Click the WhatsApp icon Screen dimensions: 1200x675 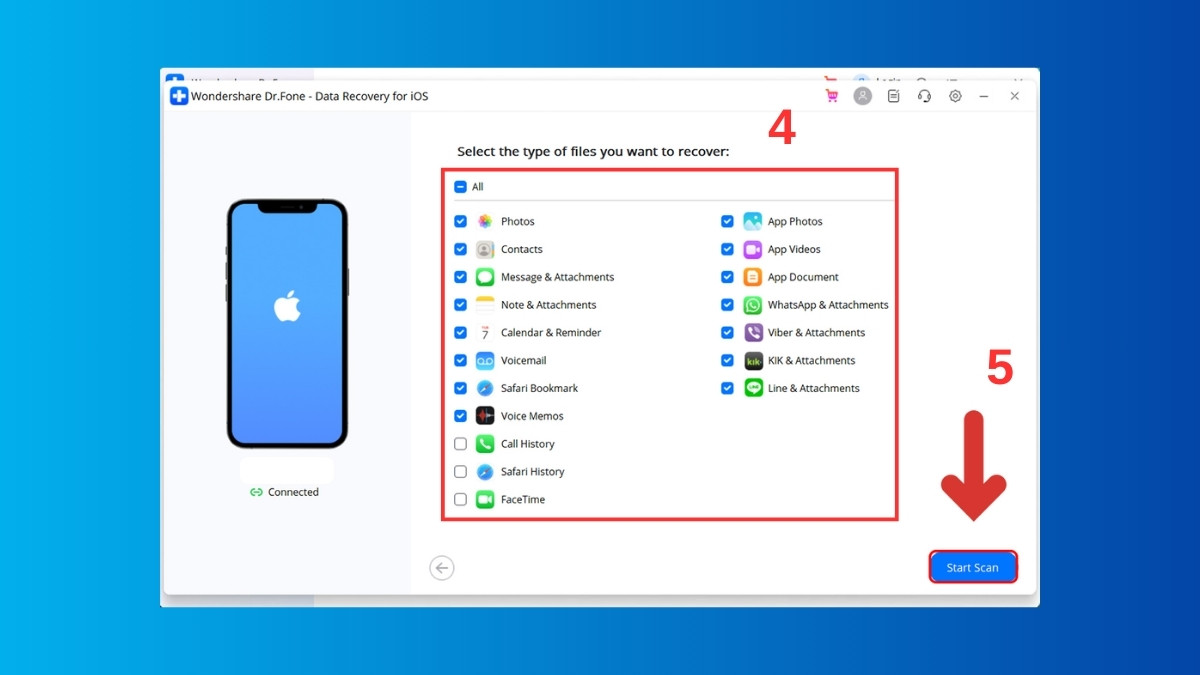(x=753, y=305)
